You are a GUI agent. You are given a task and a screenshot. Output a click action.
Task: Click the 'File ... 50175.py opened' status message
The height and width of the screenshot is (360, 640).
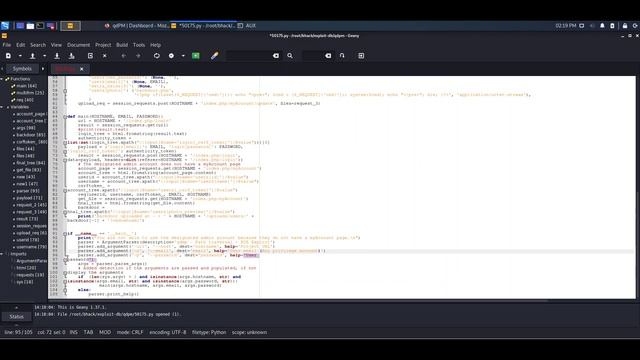(x=108, y=314)
